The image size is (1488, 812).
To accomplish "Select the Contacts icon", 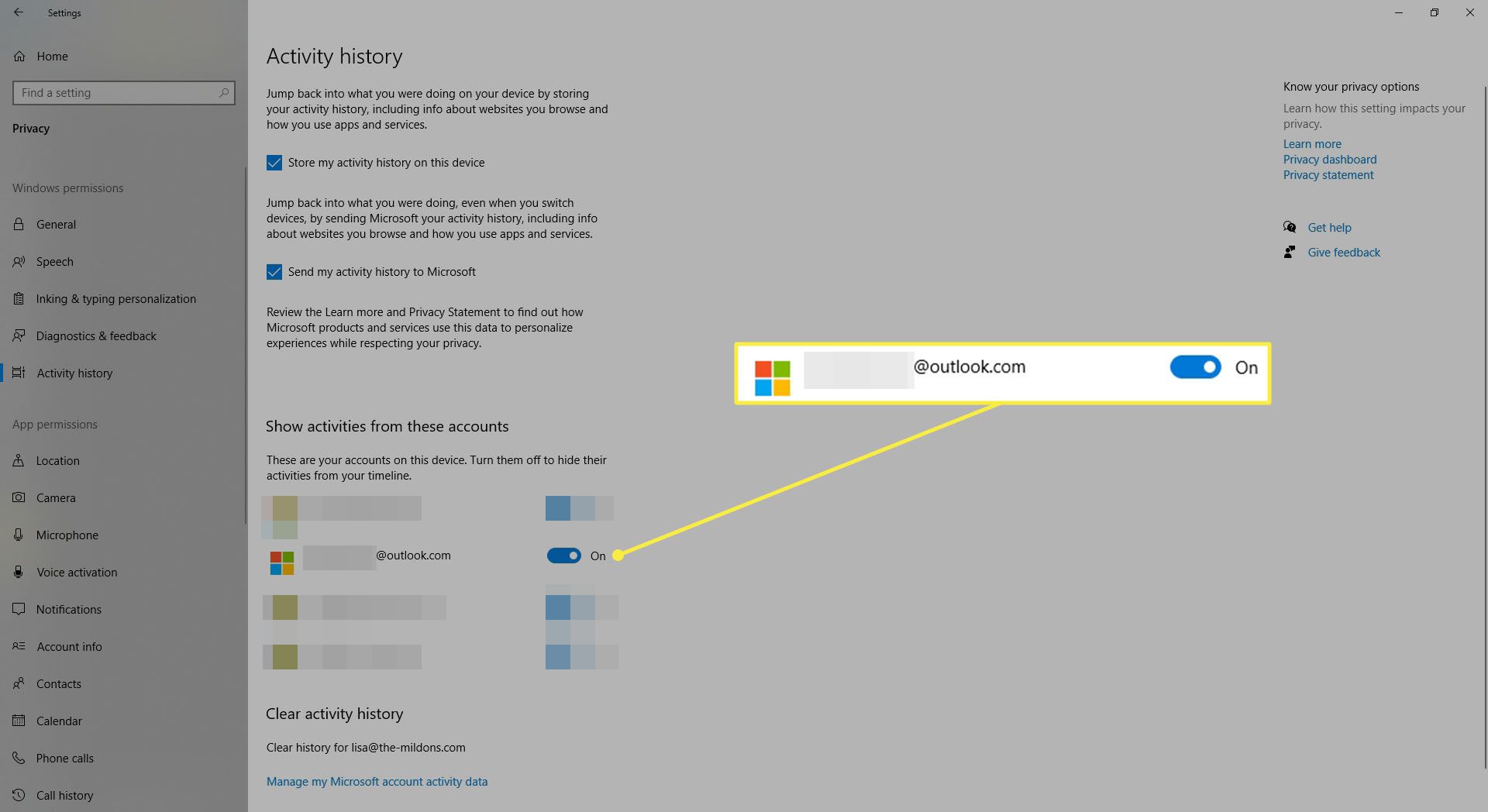I will tap(19, 684).
